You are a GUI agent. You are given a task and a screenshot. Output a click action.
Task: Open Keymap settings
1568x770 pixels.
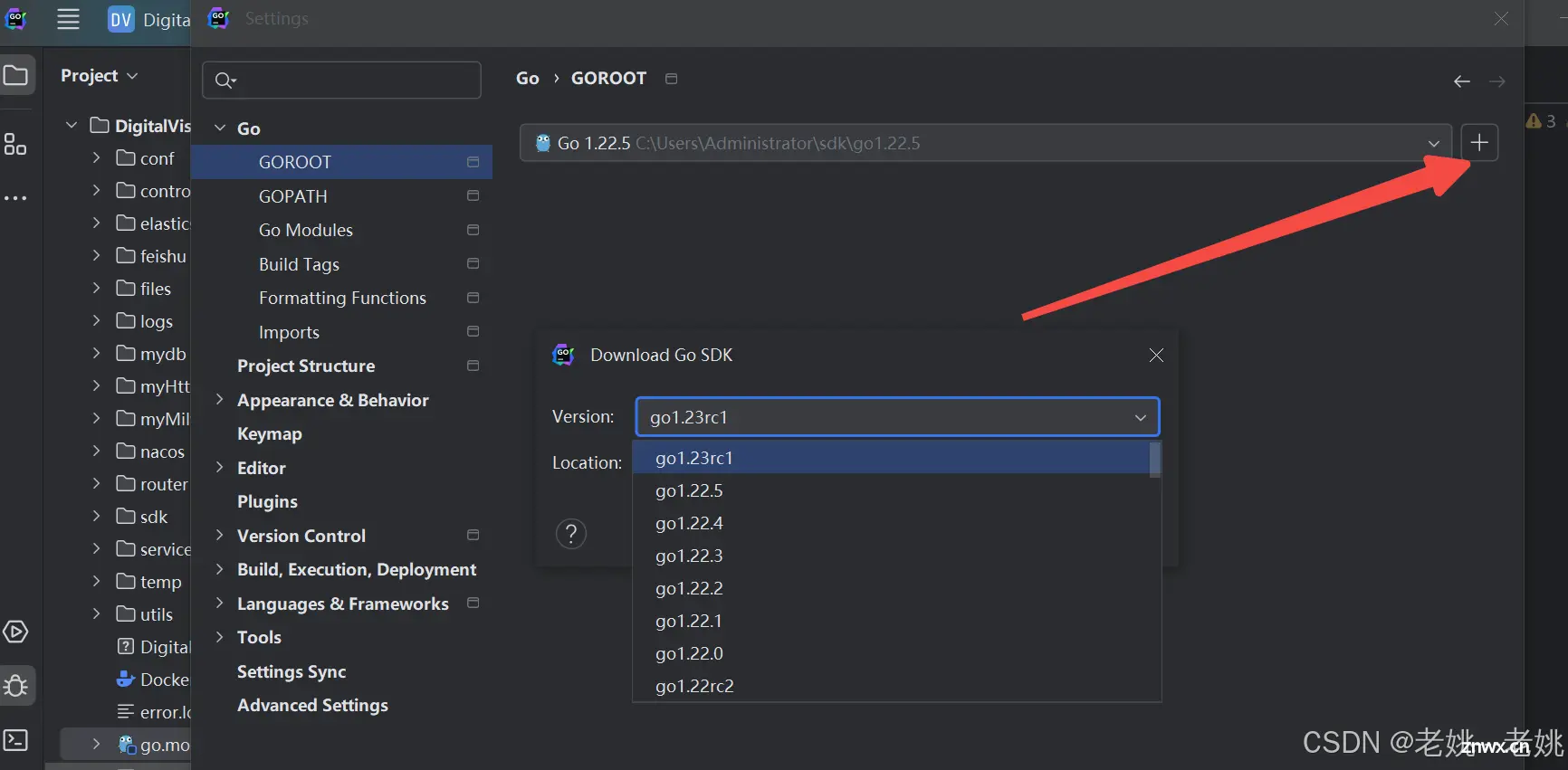coord(270,433)
